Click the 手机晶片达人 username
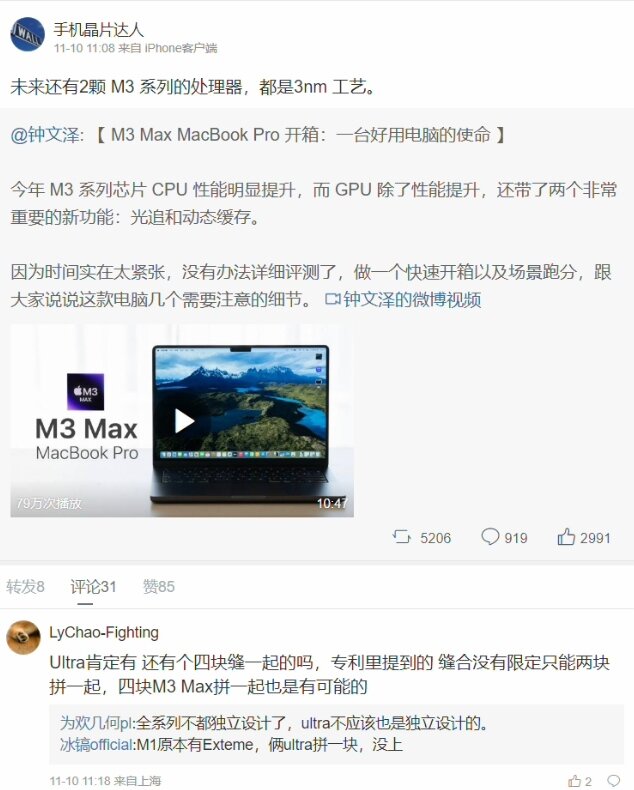Viewport: 634px width, 790px height. 99,30
